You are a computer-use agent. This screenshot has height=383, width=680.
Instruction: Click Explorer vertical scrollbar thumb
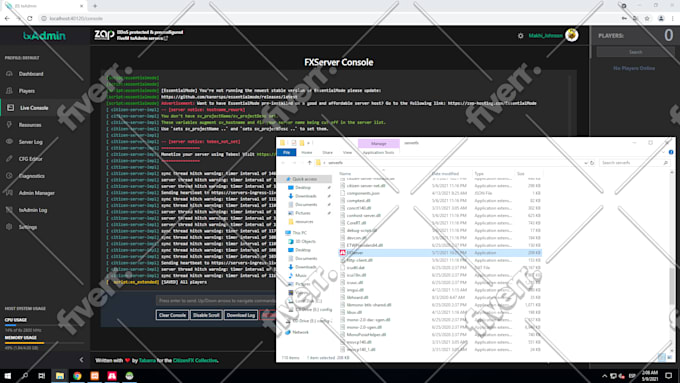672,285
